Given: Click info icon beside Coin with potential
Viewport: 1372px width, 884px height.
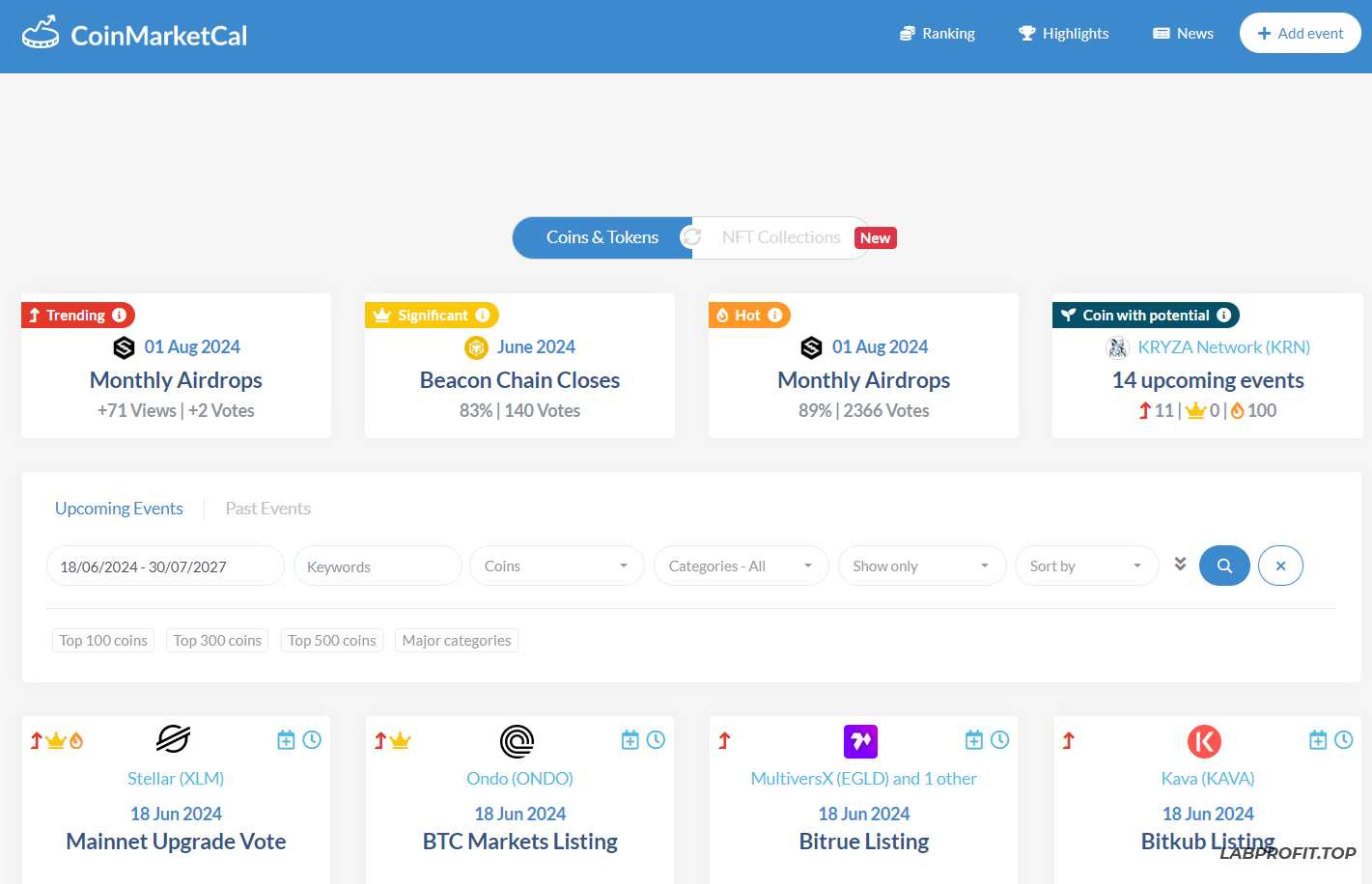Looking at the screenshot, I should pos(1223,316).
